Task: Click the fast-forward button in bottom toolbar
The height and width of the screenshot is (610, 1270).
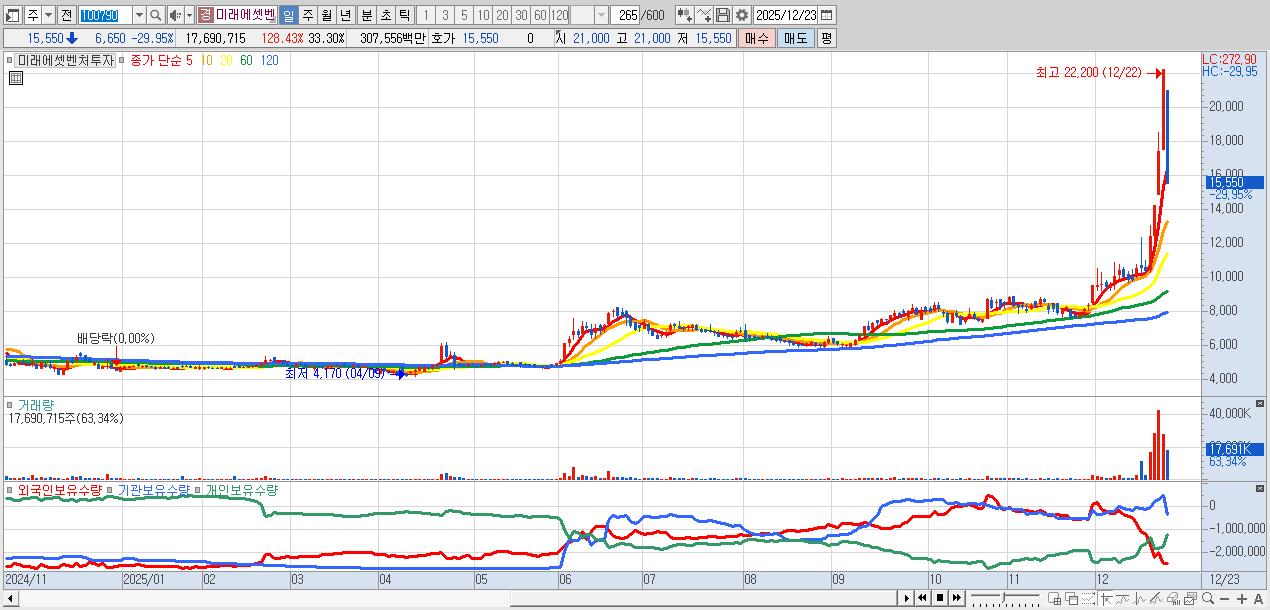Action: coord(956,598)
